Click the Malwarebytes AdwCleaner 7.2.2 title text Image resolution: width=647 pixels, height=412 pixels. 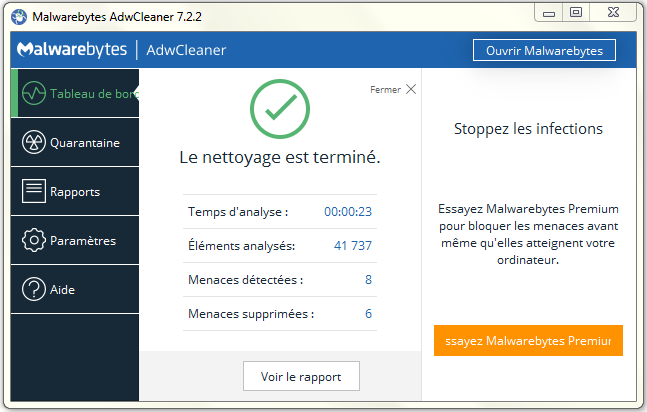117,17
